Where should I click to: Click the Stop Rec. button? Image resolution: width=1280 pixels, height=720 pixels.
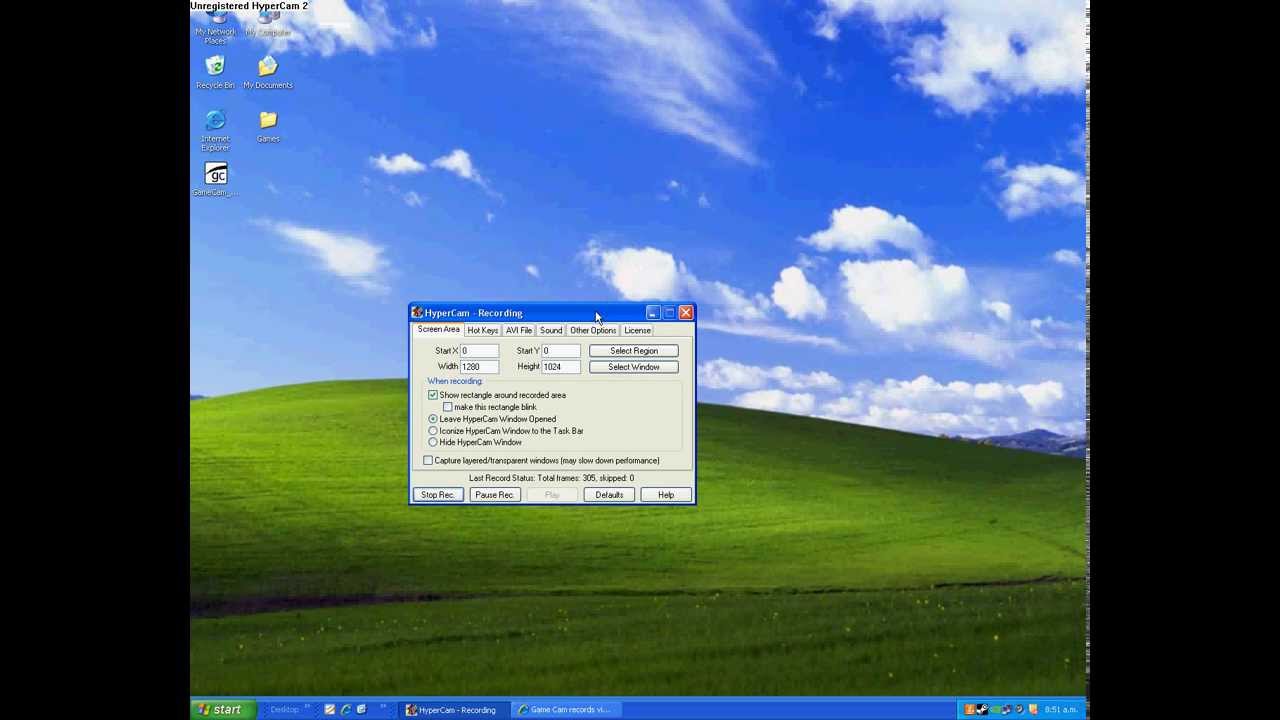pyautogui.click(x=438, y=495)
